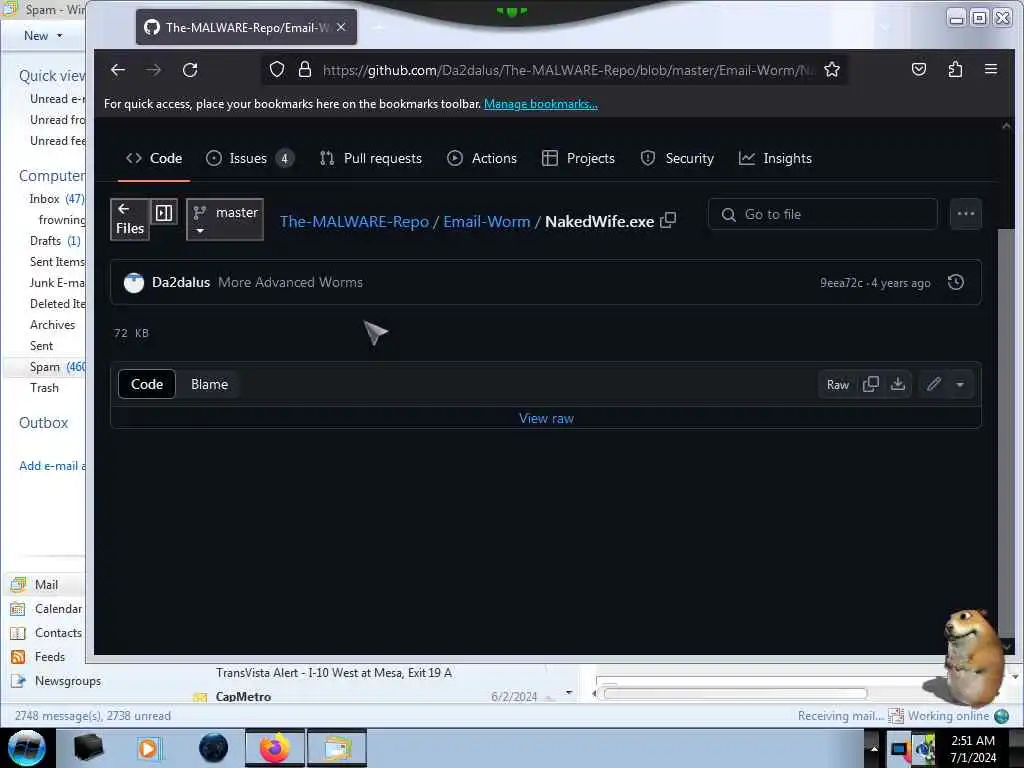Open the Security tab
Viewport: 1024px width, 768px height.
677,158
